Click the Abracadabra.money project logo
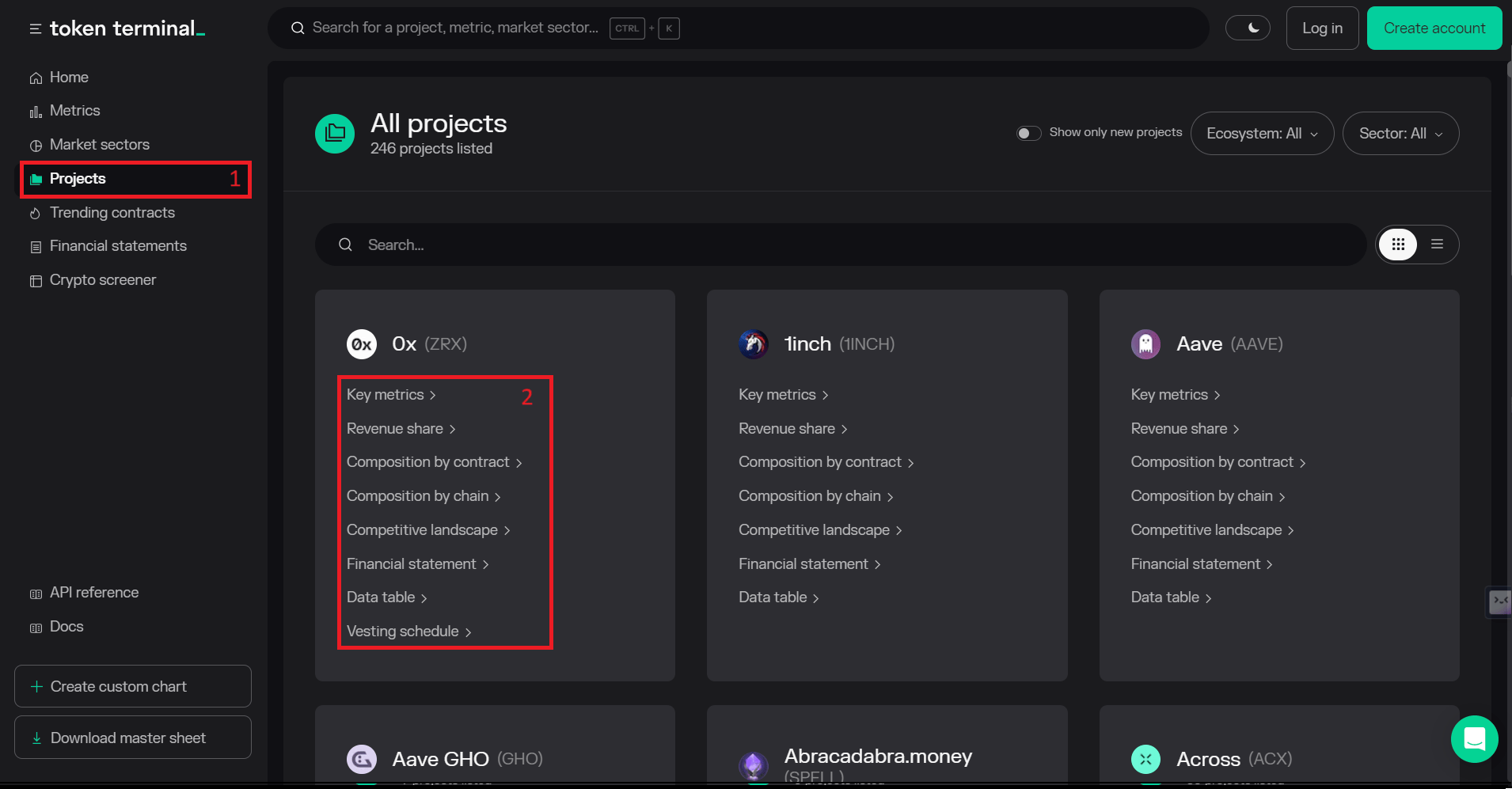Screen dimensions: 1512x789 [x=754, y=765]
